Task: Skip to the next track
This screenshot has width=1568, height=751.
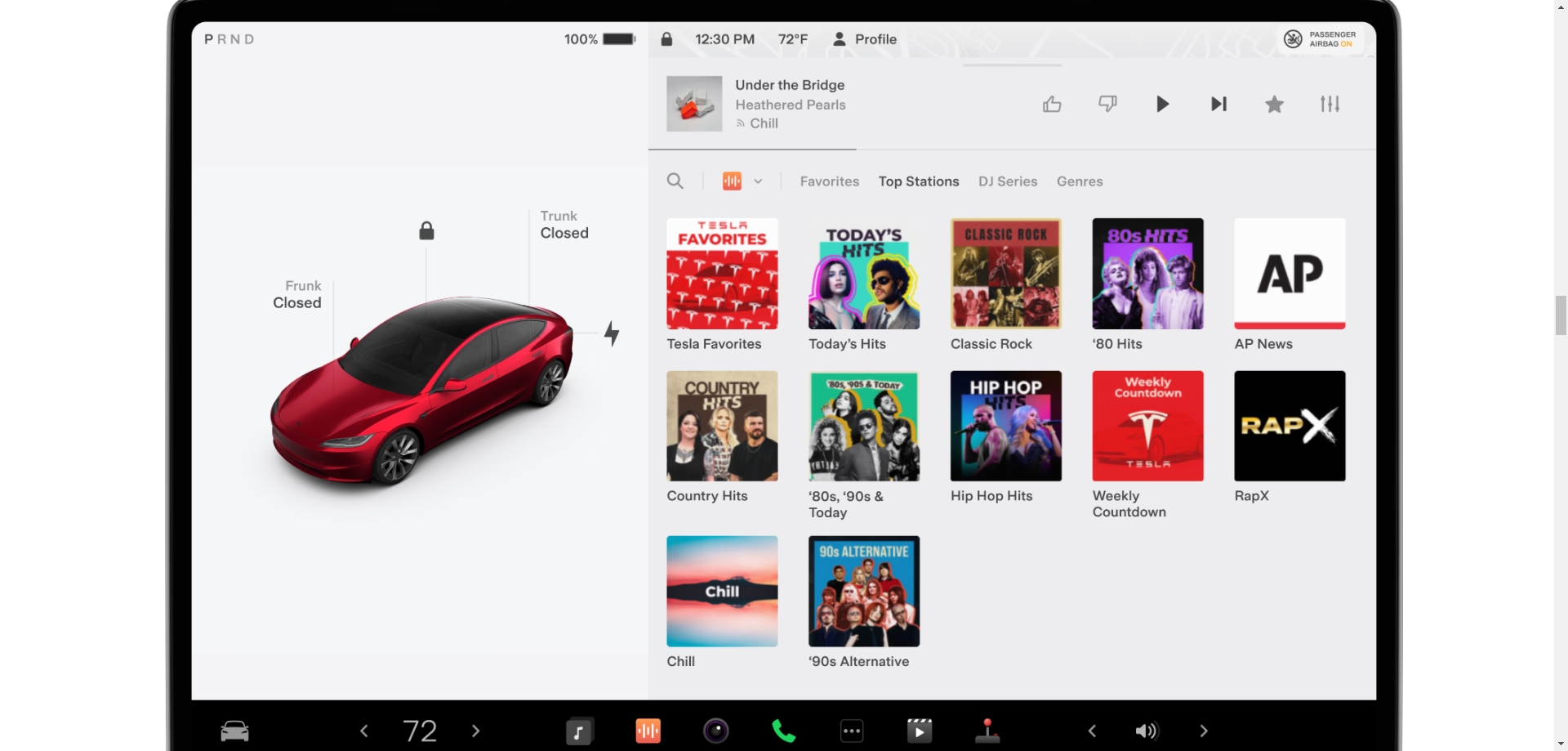Action: pos(1218,104)
